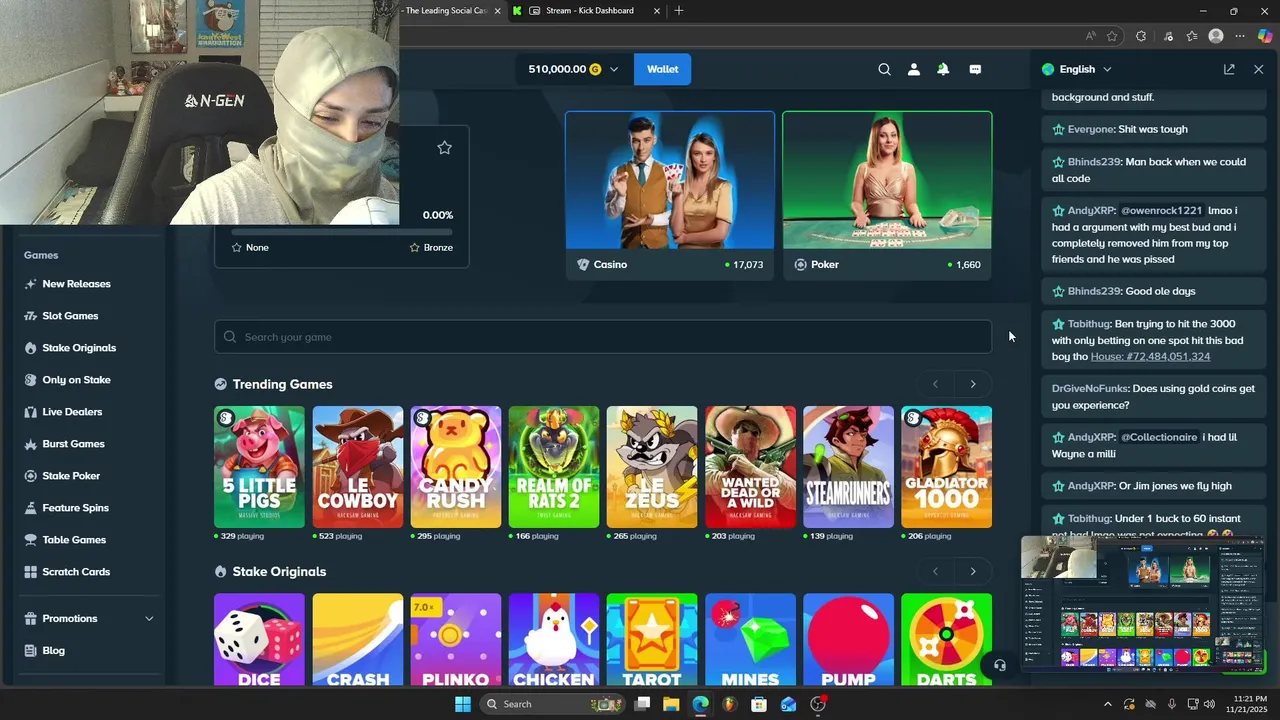Open a new browser tab

[x=679, y=11]
